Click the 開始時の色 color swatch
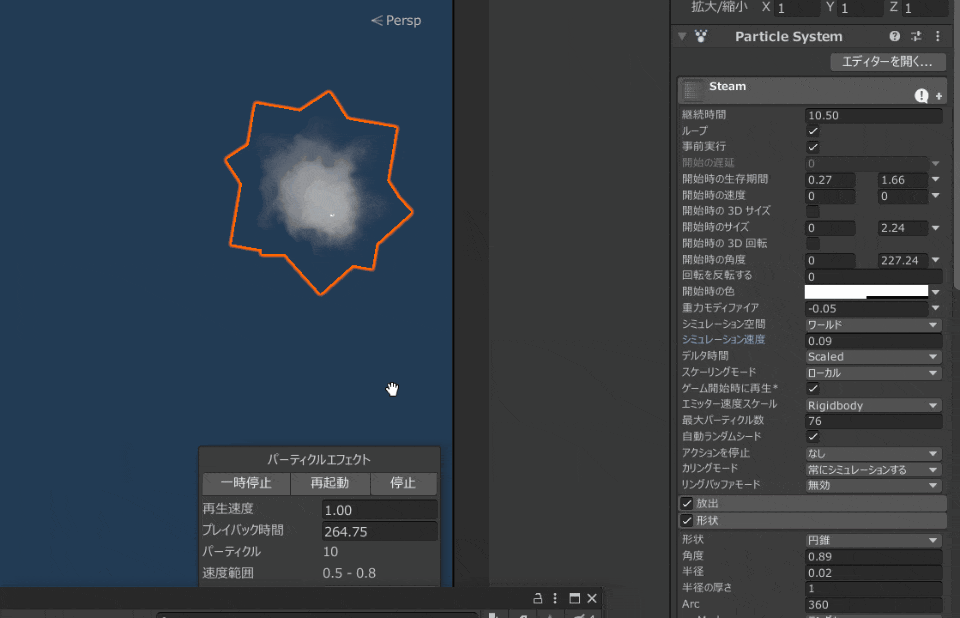 click(x=866, y=292)
